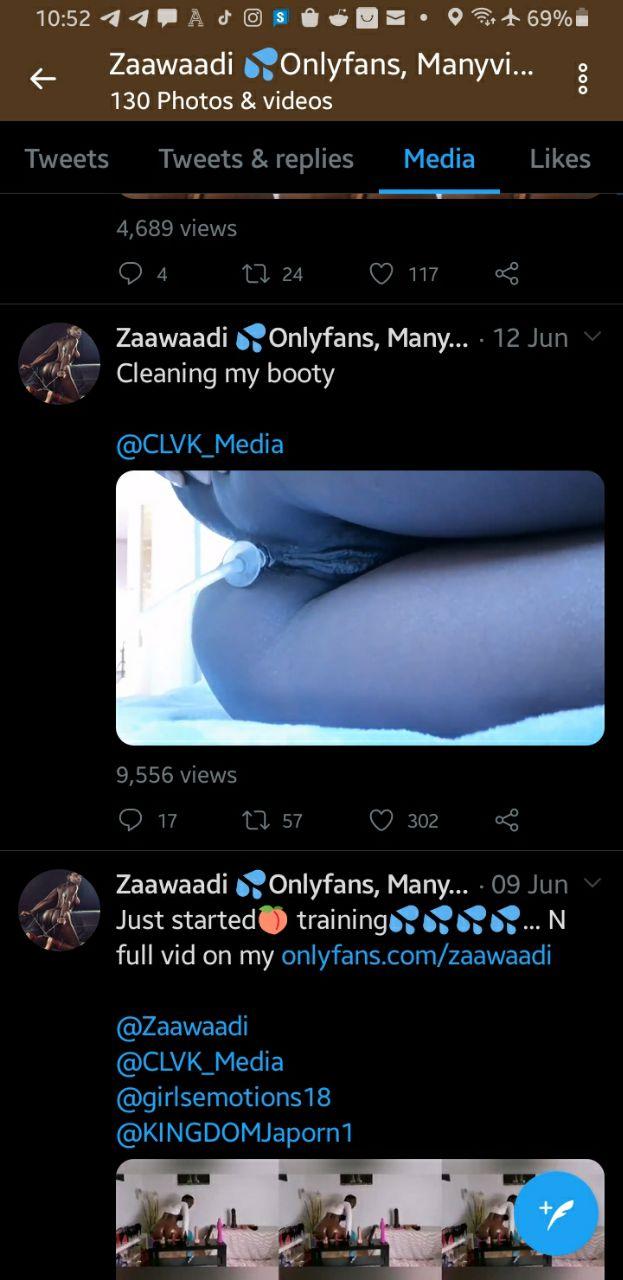623x1280 pixels.
Task: Expand options chevron on 09 Jun tweet
Action: click(592, 883)
